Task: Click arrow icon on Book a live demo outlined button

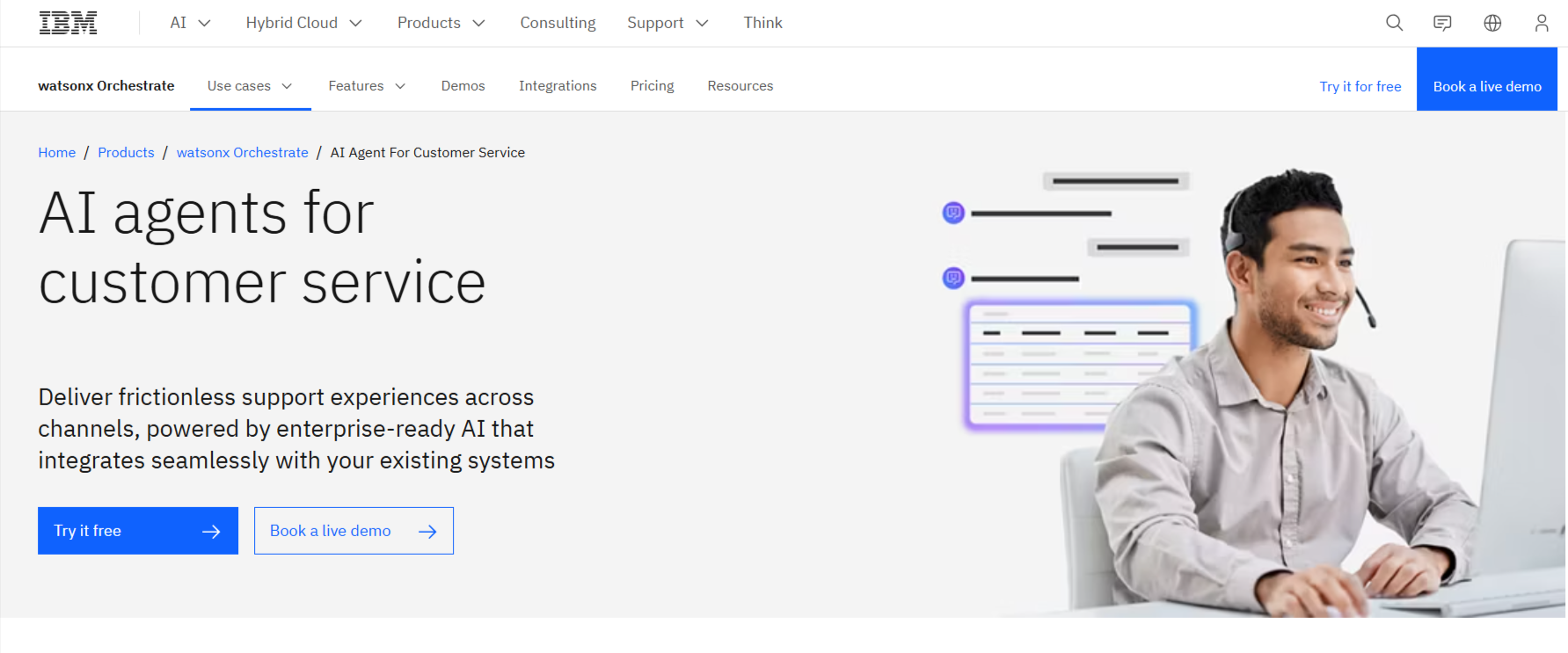Action: coord(427,531)
